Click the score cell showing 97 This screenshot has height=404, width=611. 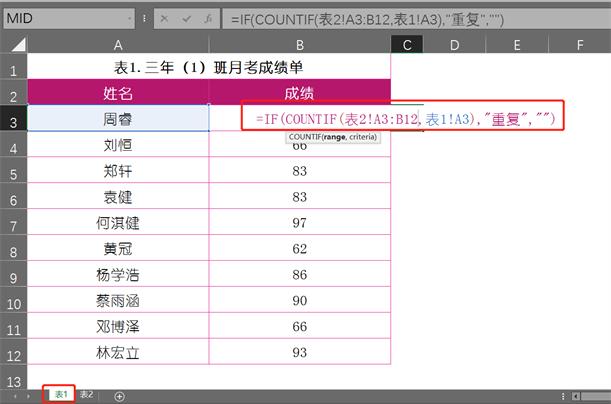pos(299,223)
